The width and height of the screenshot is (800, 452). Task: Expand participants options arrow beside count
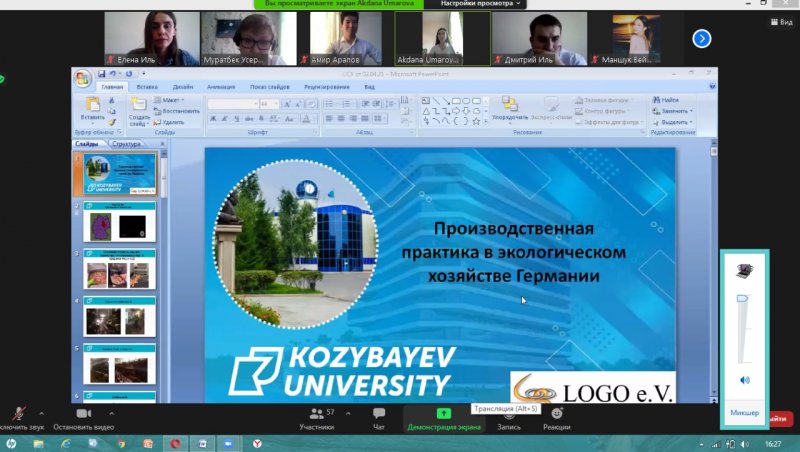348,413
